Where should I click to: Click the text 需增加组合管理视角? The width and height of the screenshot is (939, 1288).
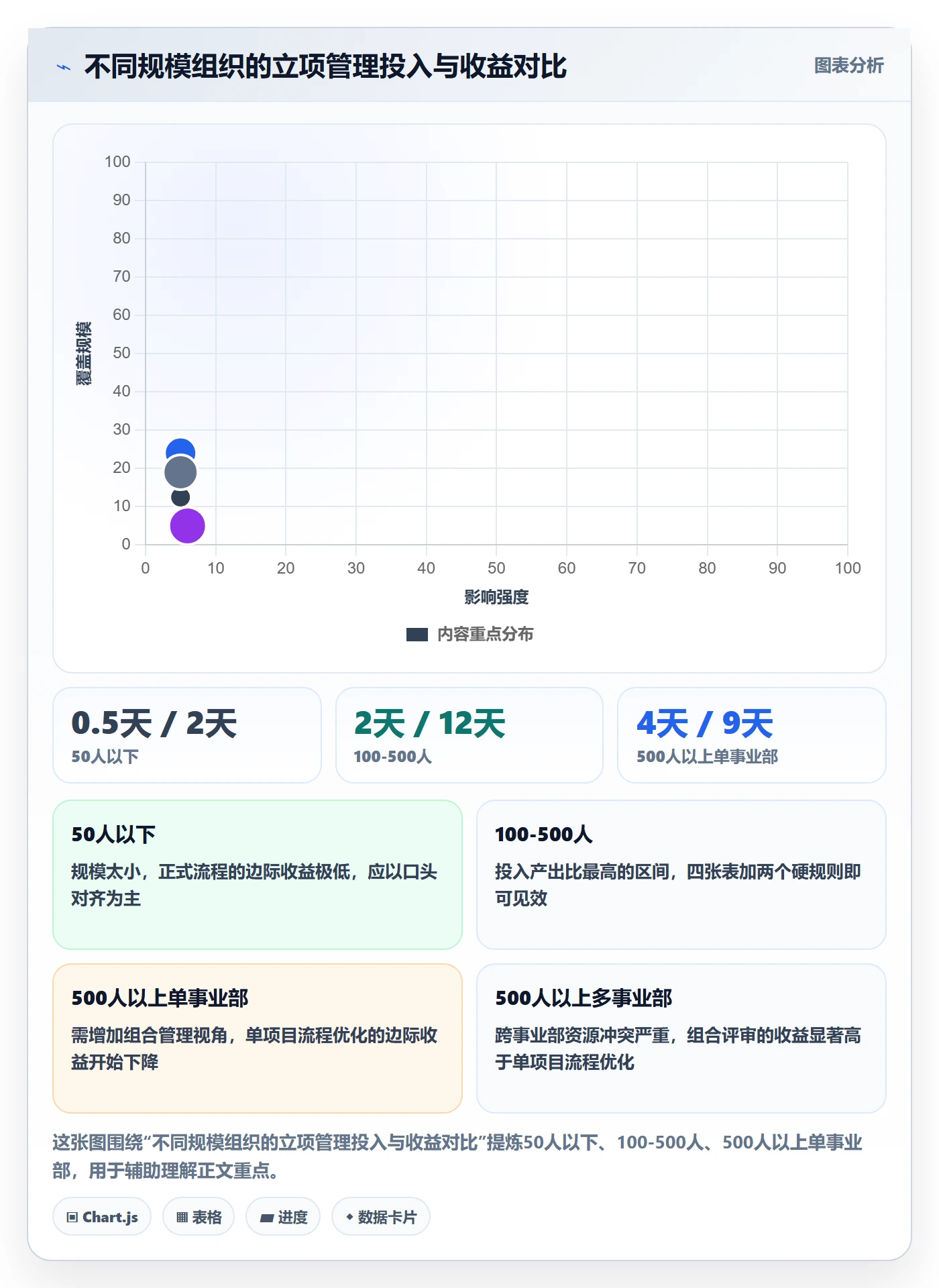coord(150,1035)
